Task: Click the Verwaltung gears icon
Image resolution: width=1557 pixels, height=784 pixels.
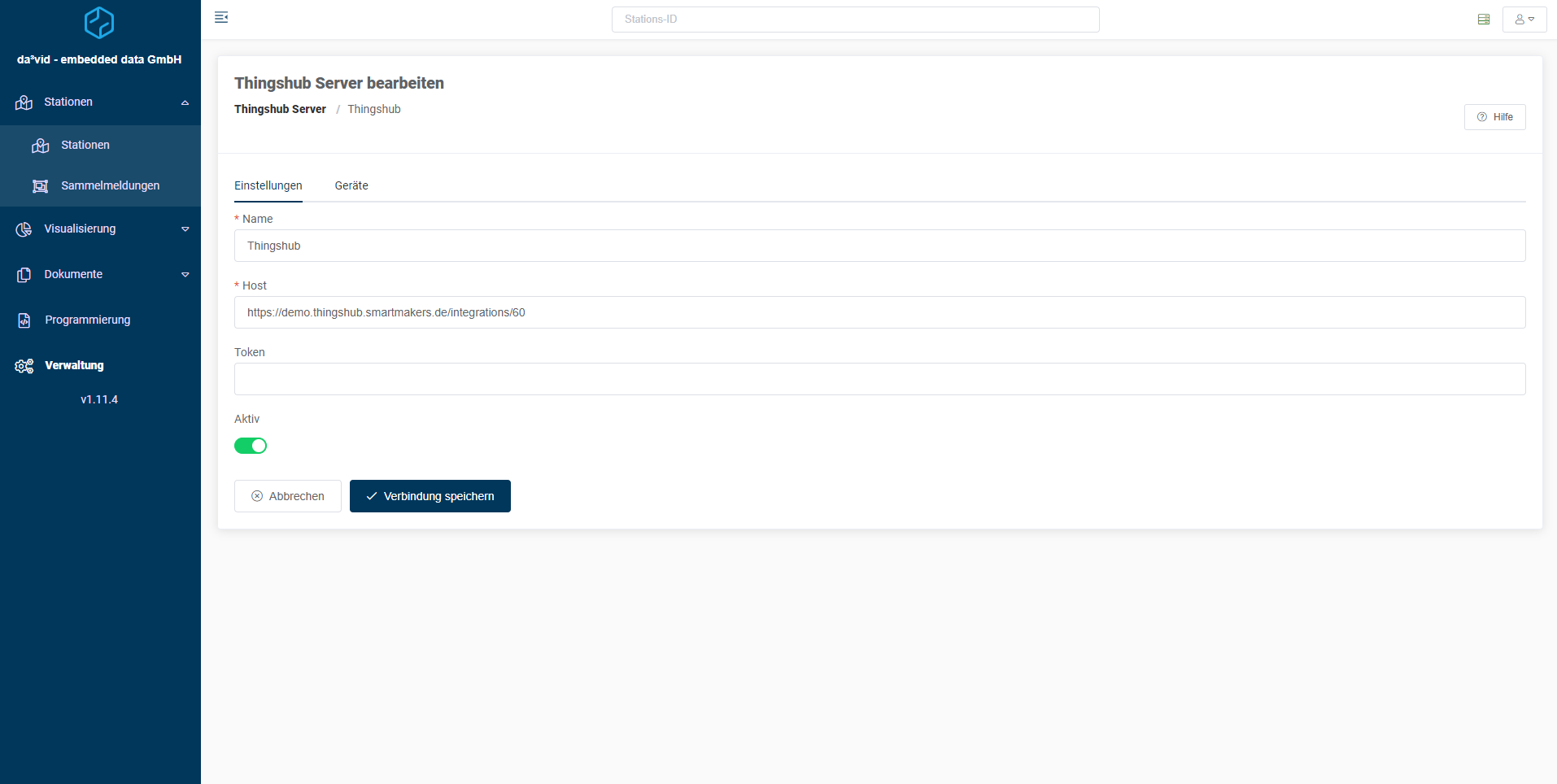Action: [24, 366]
